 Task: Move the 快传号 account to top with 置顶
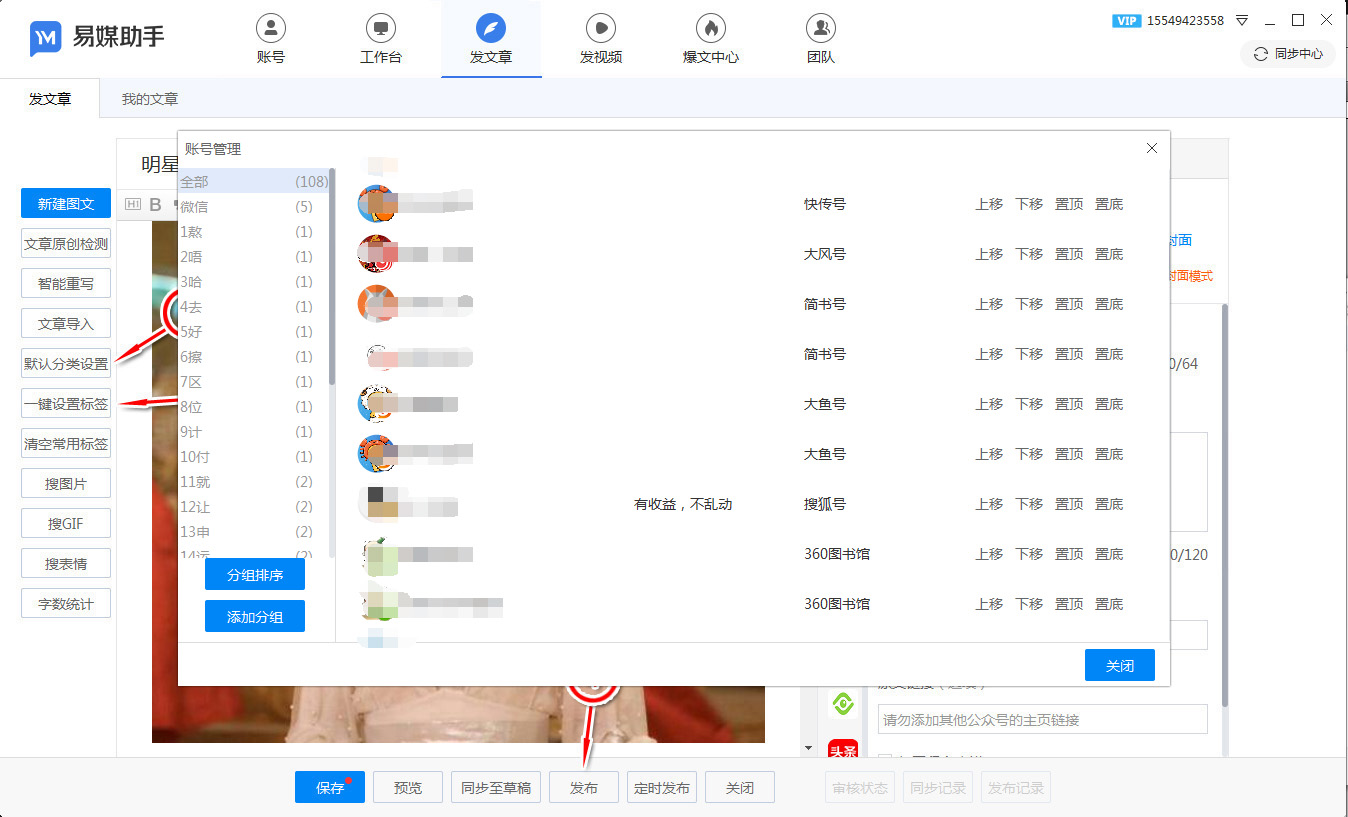(1069, 204)
